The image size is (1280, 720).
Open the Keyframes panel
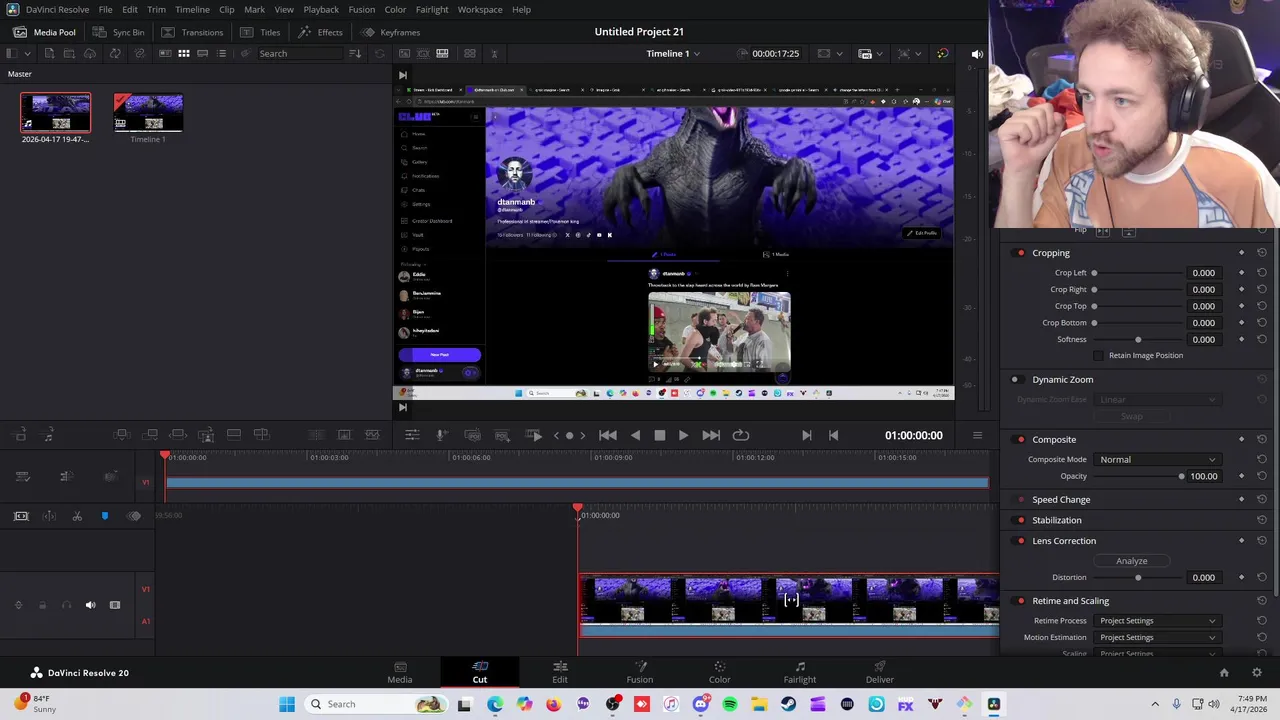coord(390,32)
